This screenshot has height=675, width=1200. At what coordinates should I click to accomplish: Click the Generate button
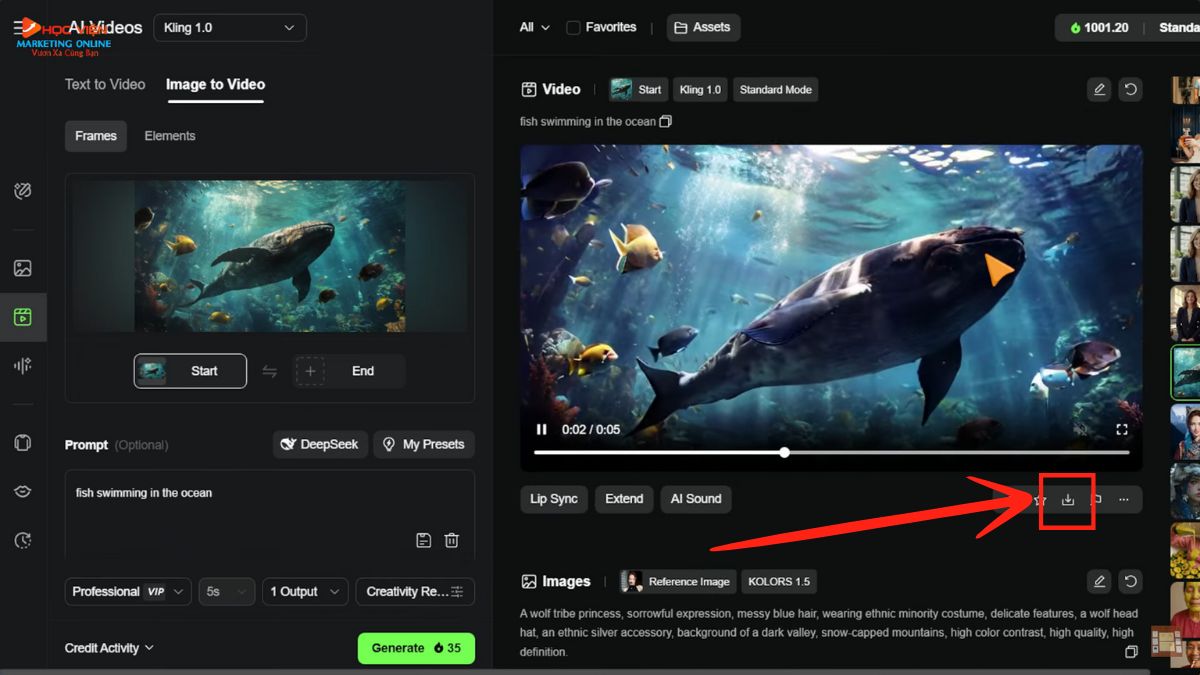(x=416, y=648)
